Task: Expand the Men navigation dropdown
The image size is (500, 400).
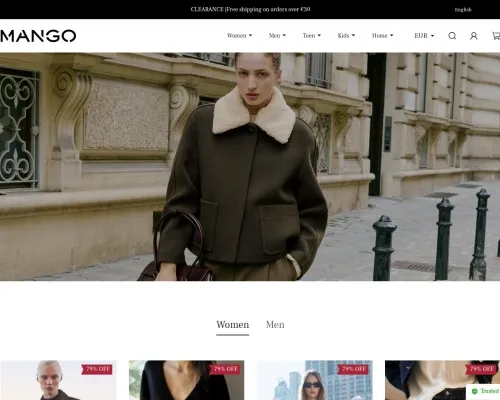Action: [x=277, y=36]
